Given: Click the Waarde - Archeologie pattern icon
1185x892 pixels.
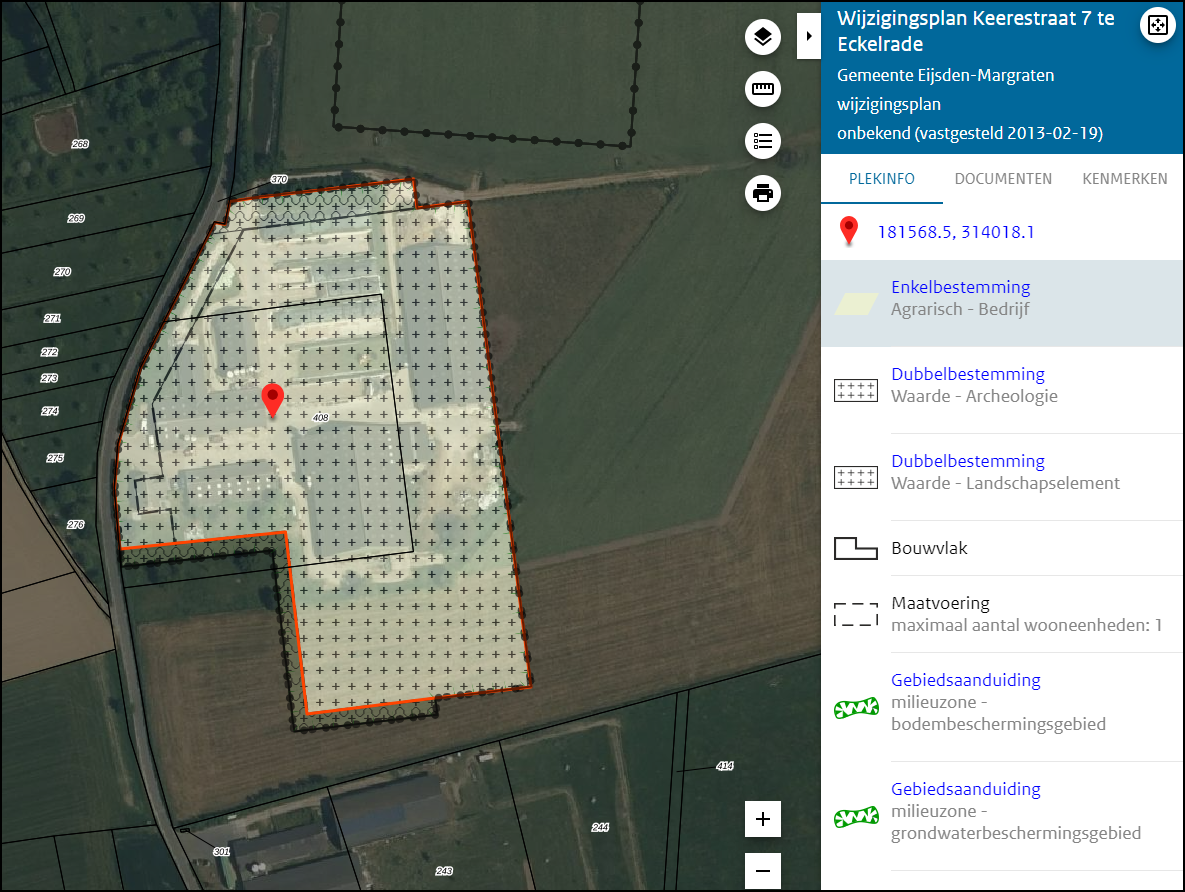Looking at the screenshot, I should pyautogui.click(x=855, y=391).
